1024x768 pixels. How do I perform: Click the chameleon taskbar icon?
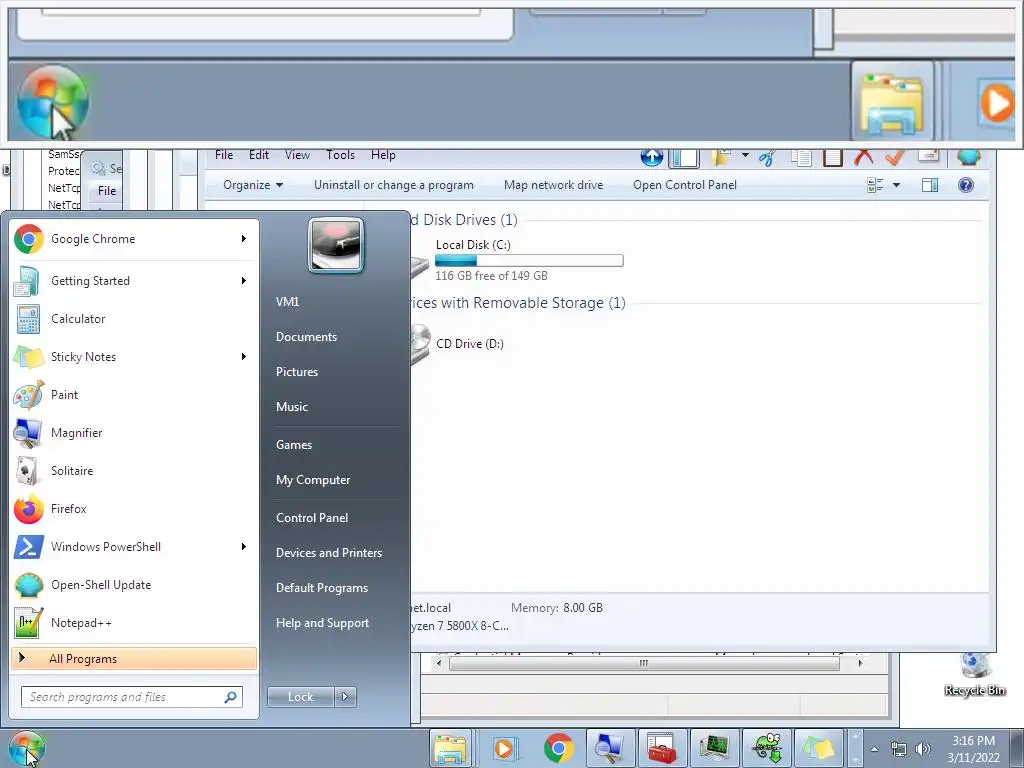click(x=767, y=748)
